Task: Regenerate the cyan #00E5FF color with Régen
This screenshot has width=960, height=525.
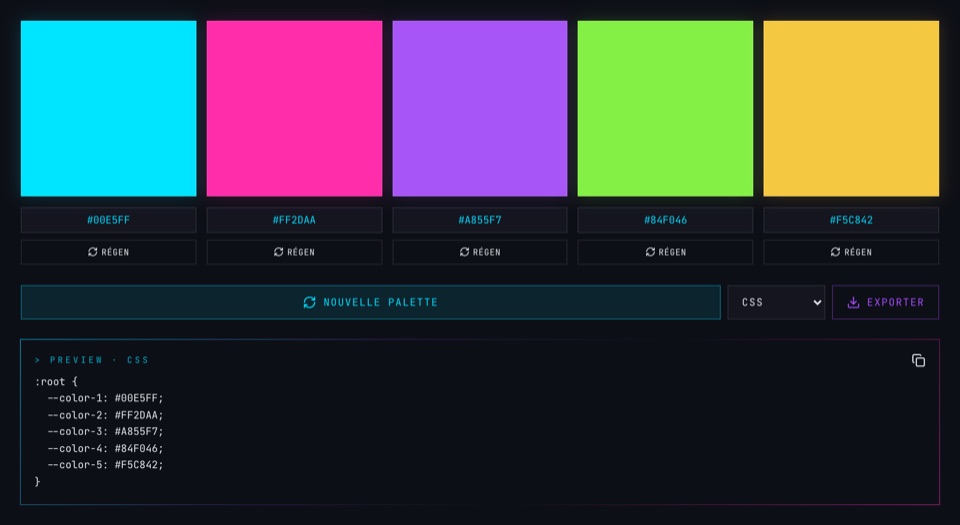Action: click(x=108, y=252)
